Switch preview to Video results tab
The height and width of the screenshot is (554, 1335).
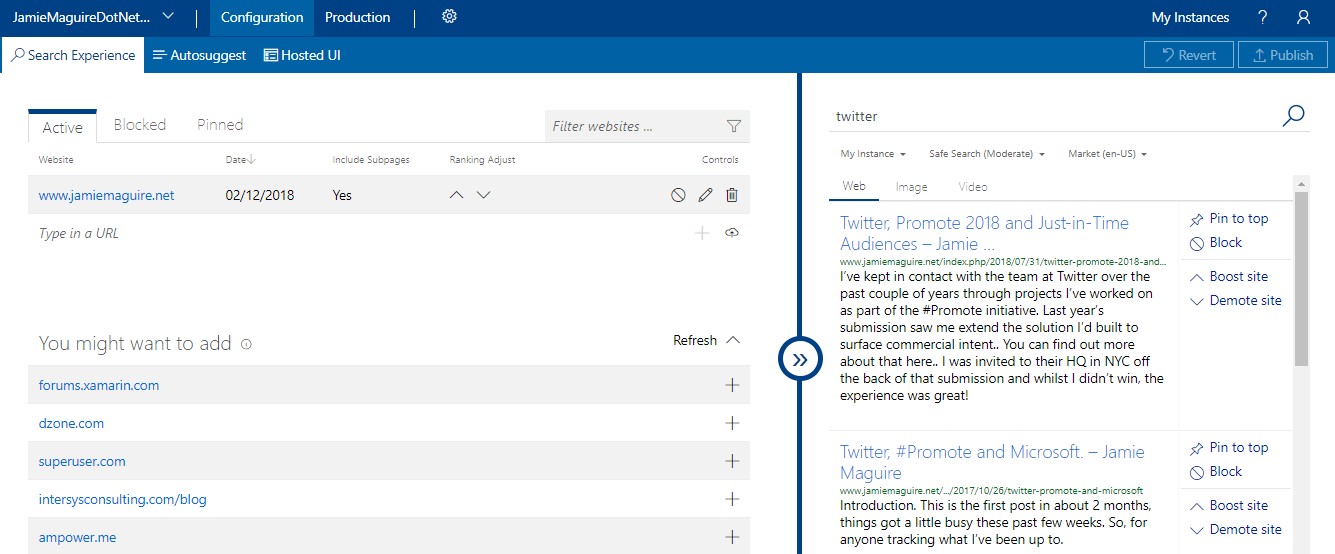[x=973, y=187]
